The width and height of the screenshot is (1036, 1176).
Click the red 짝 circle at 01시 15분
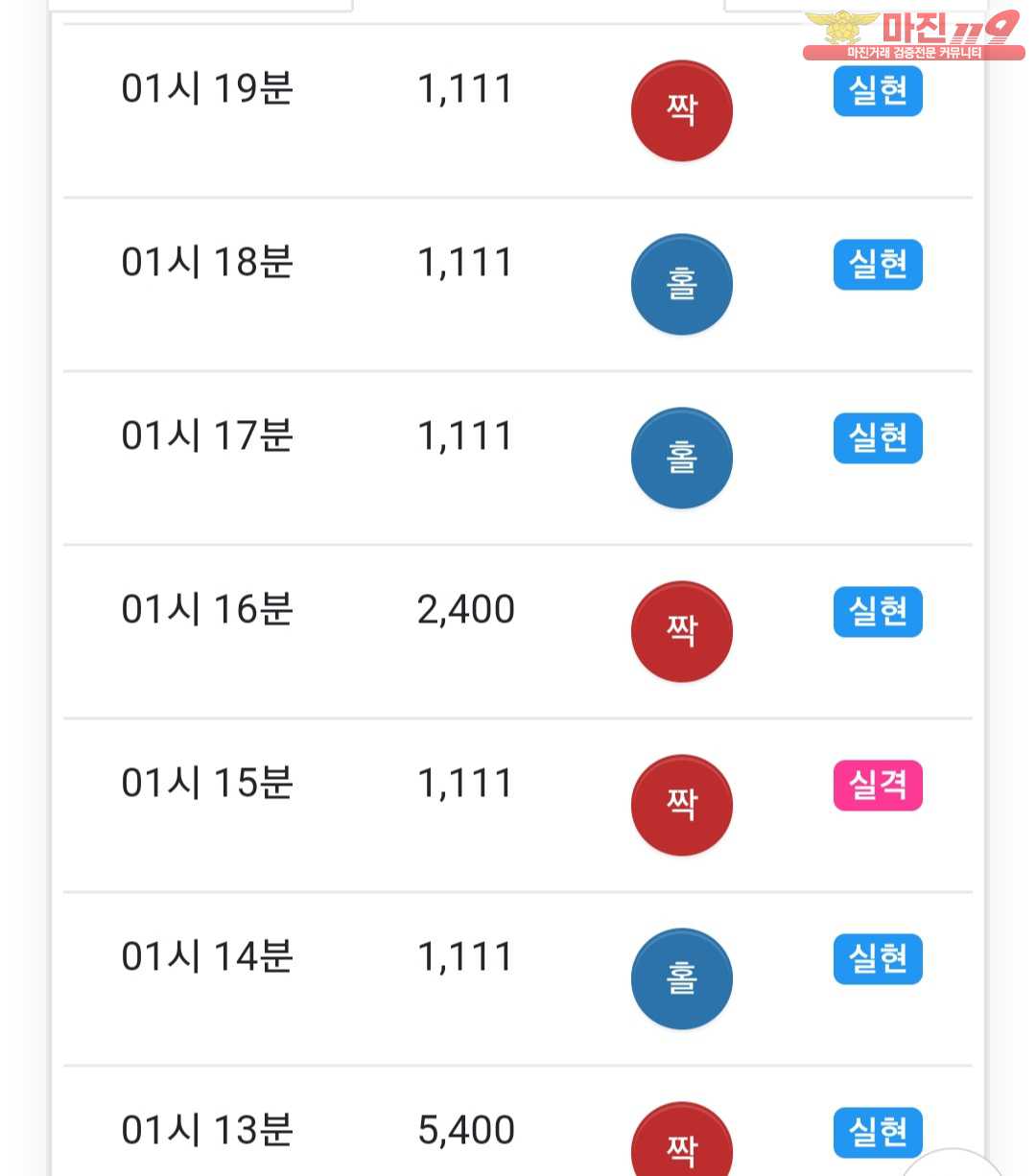[681, 806]
